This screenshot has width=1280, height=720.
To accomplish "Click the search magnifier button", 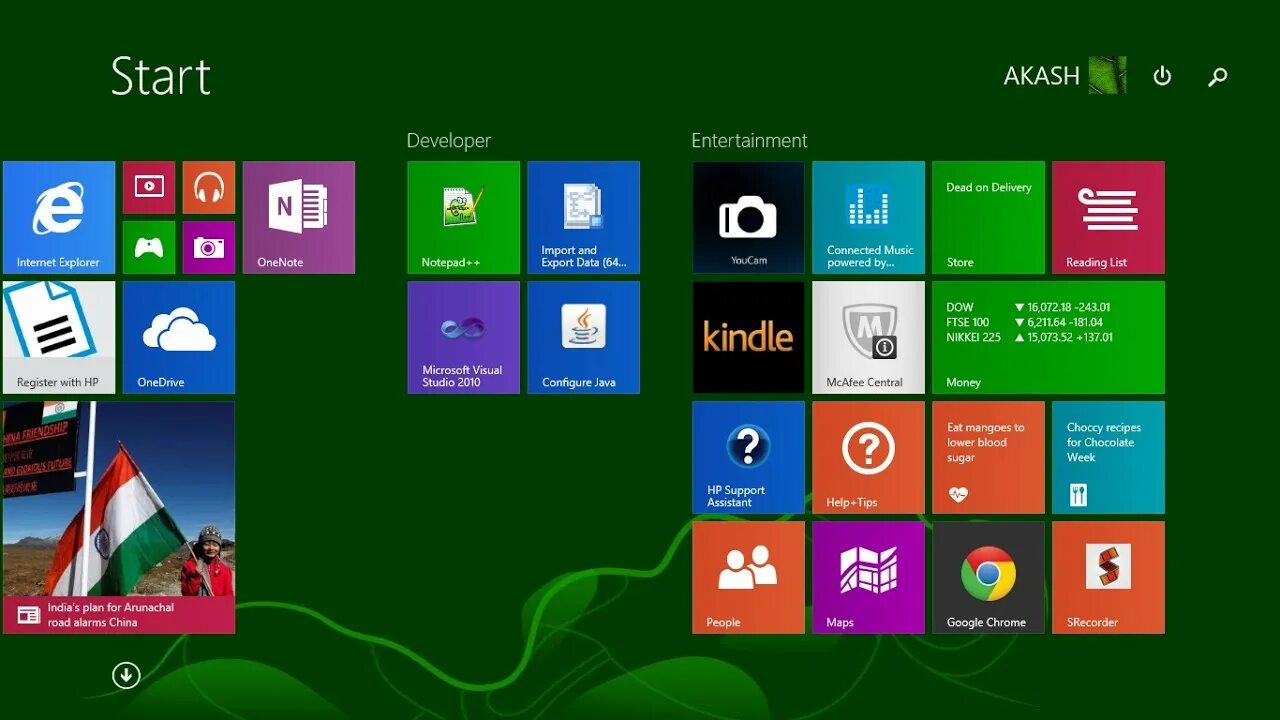I will coord(1217,76).
